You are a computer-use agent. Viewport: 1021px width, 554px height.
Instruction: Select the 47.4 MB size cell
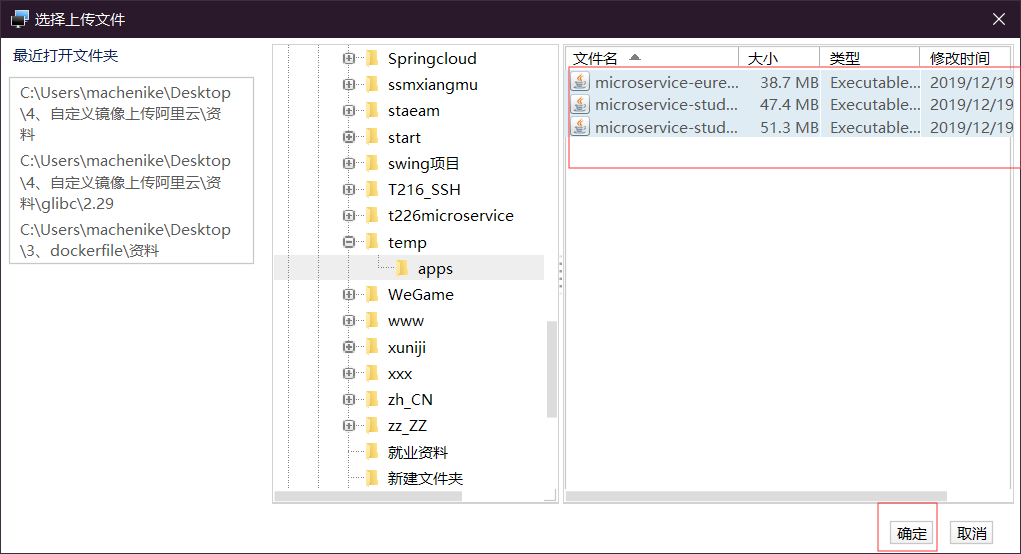(x=788, y=104)
